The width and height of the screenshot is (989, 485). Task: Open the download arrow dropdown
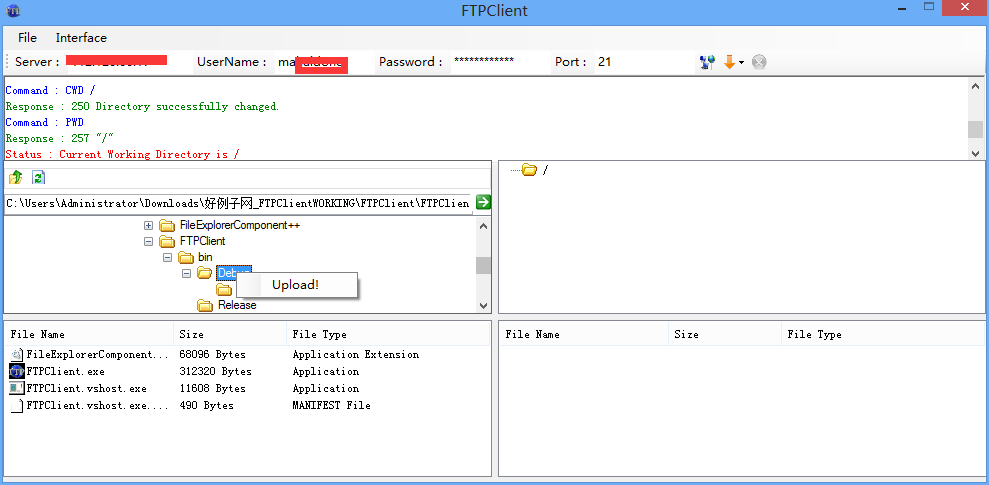(x=742, y=62)
